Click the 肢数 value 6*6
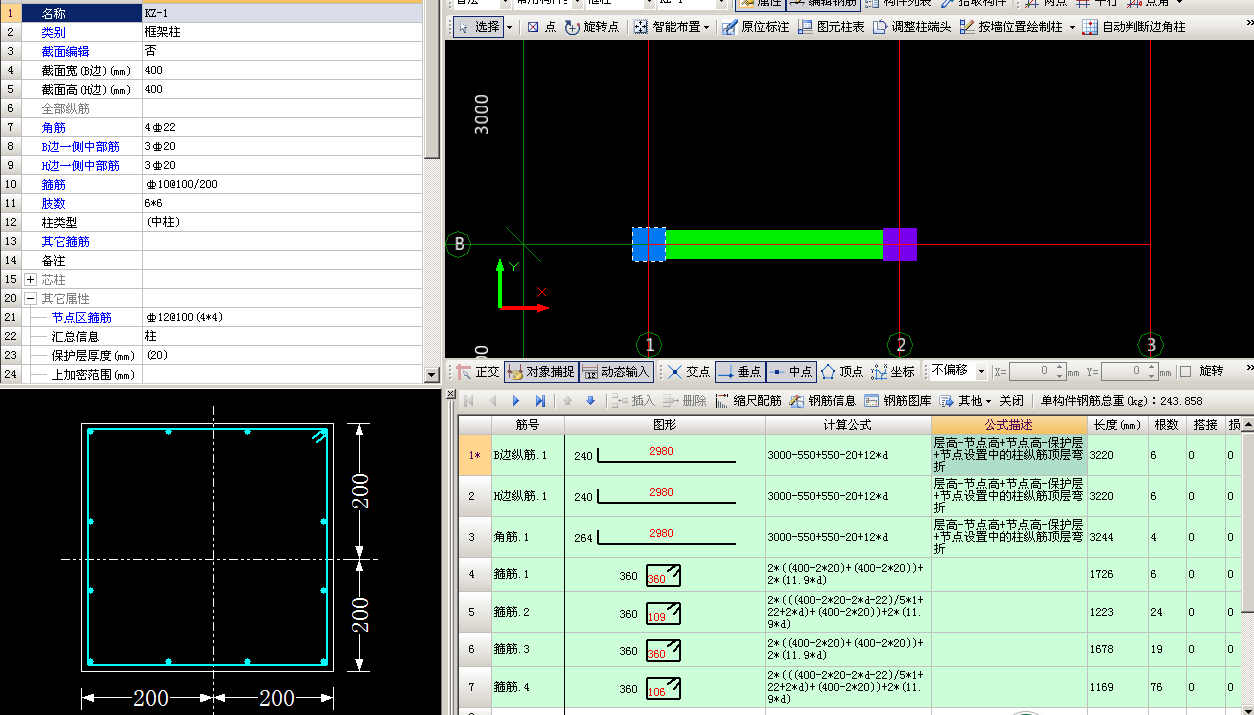 click(281, 203)
